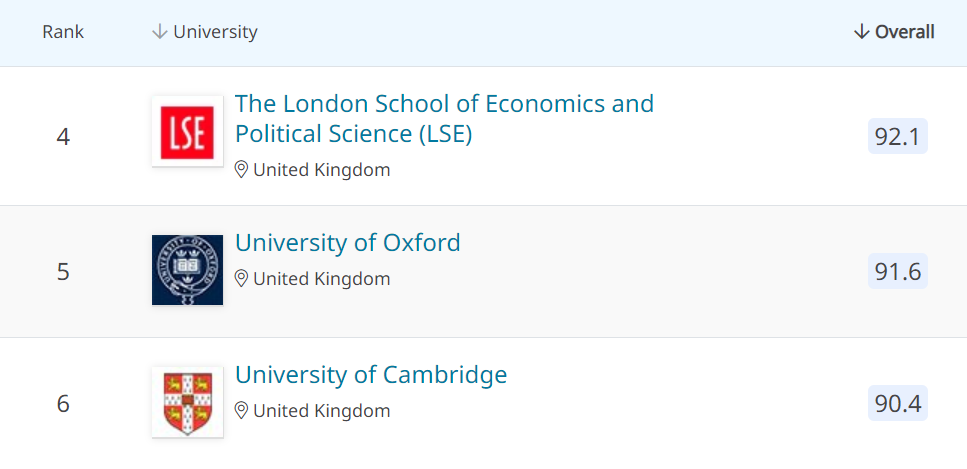This screenshot has height=469, width=967.
Task: Click the University of Cambridge shield logo
Action: coord(187,402)
